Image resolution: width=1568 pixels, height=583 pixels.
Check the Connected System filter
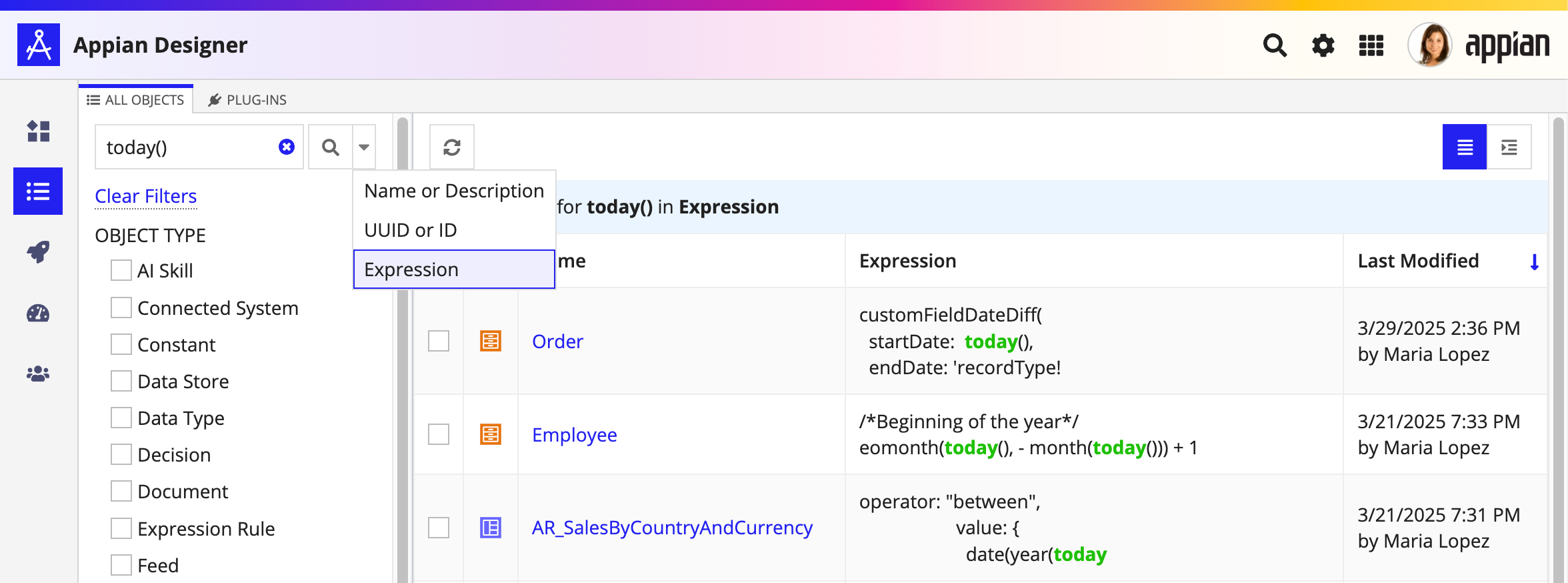tap(121, 308)
